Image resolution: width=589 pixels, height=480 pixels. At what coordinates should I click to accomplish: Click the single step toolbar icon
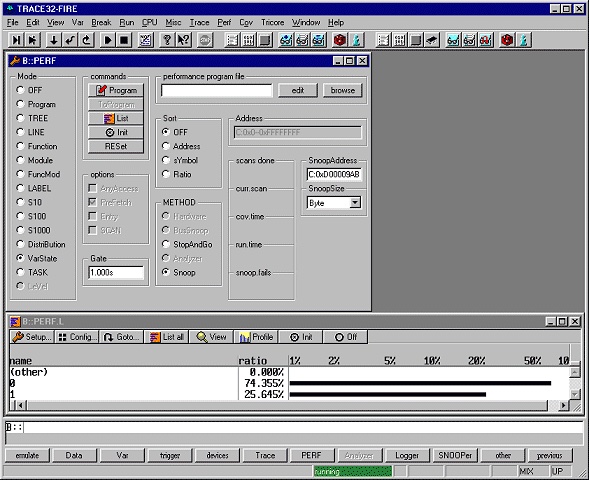[16, 40]
